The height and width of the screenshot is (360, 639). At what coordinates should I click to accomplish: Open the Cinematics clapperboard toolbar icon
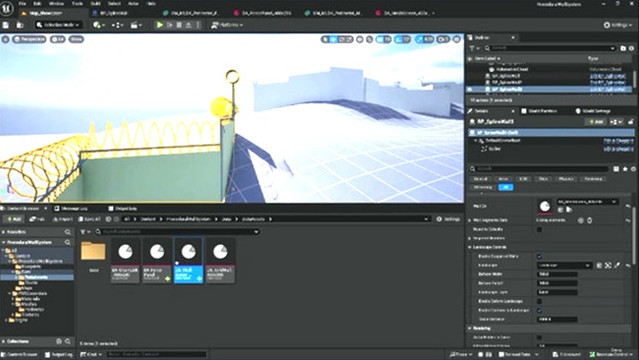click(x=136, y=25)
